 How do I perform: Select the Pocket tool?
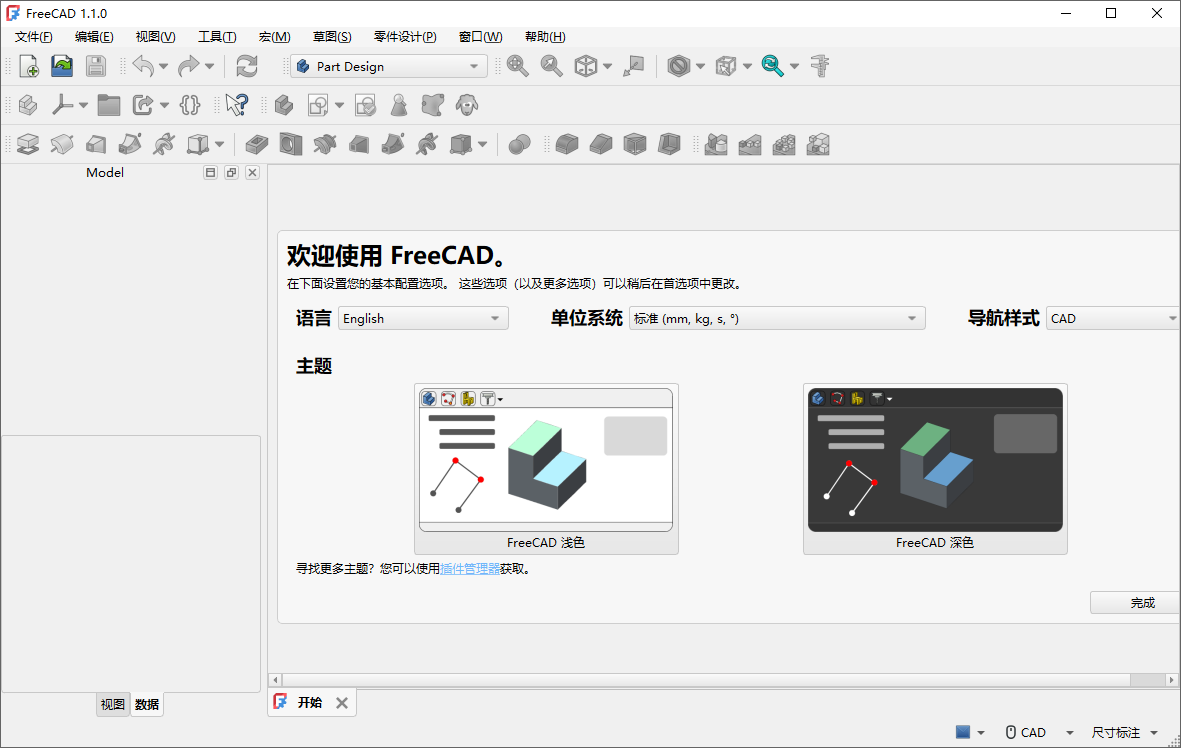point(256,144)
